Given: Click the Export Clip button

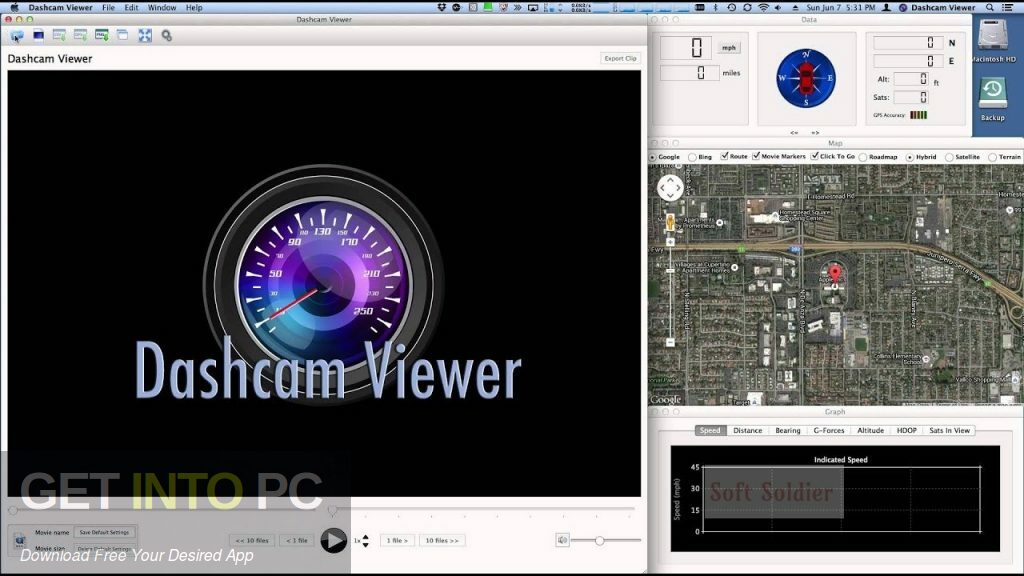Looking at the screenshot, I should pyautogui.click(x=620, y=58).
